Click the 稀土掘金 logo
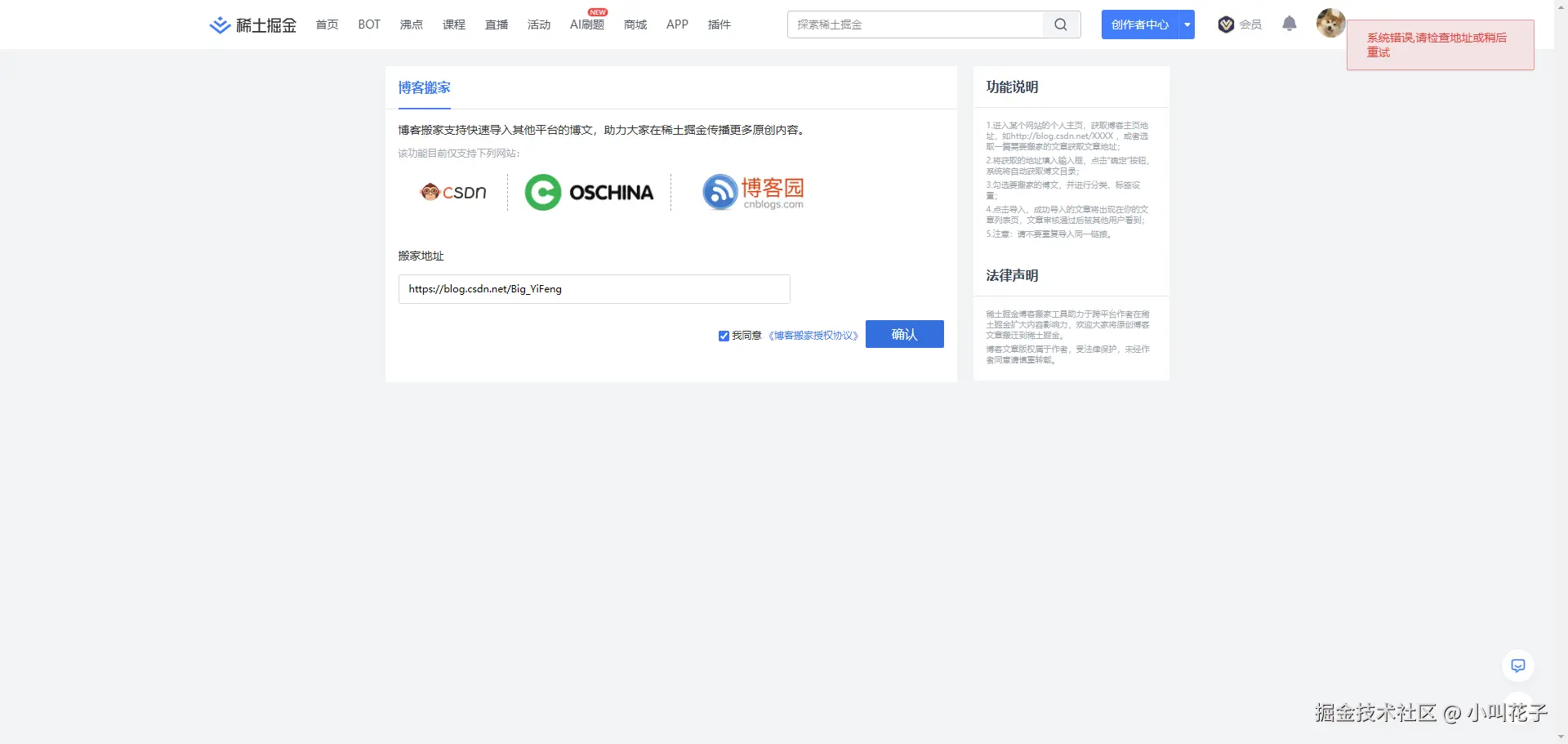Image resolution: width=1568 pixels, height=744 pixels. 252,25
